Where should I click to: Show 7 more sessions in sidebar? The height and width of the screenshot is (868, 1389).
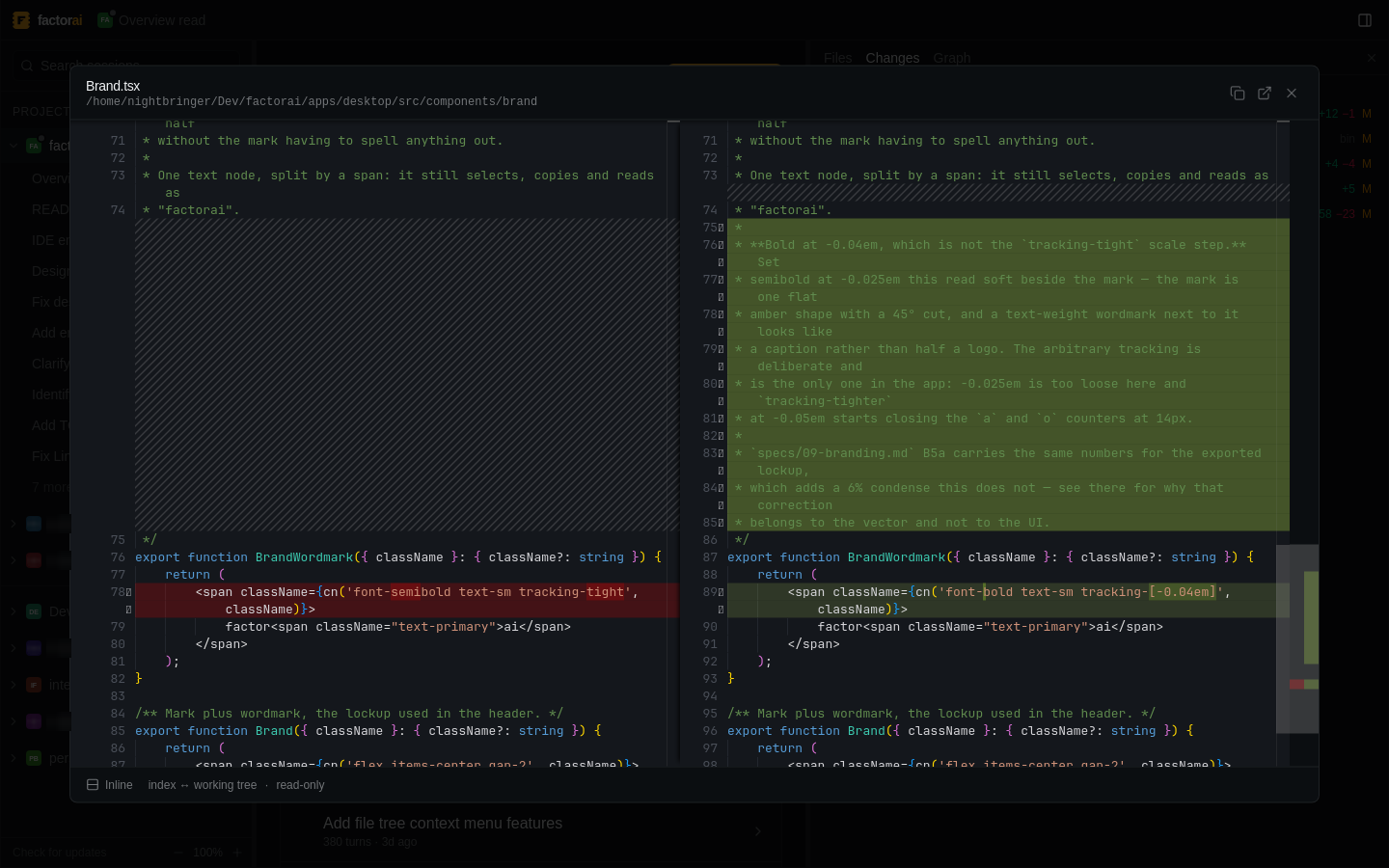click(x=50, y=487)
